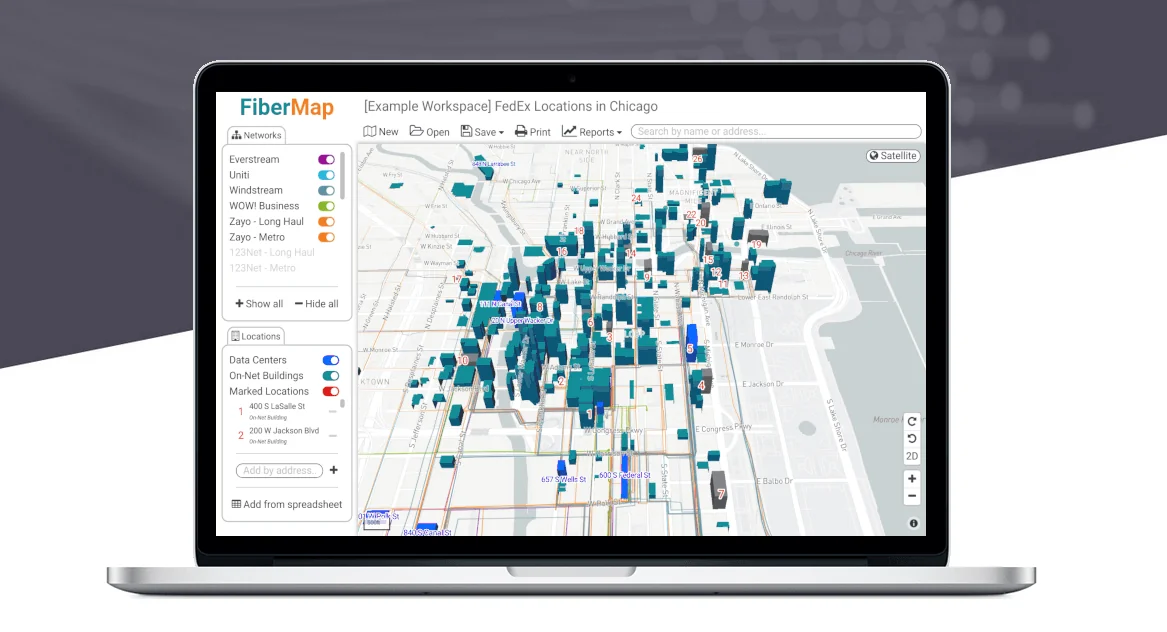
Task: Click New in the toolbar
Action: [381, 132]
